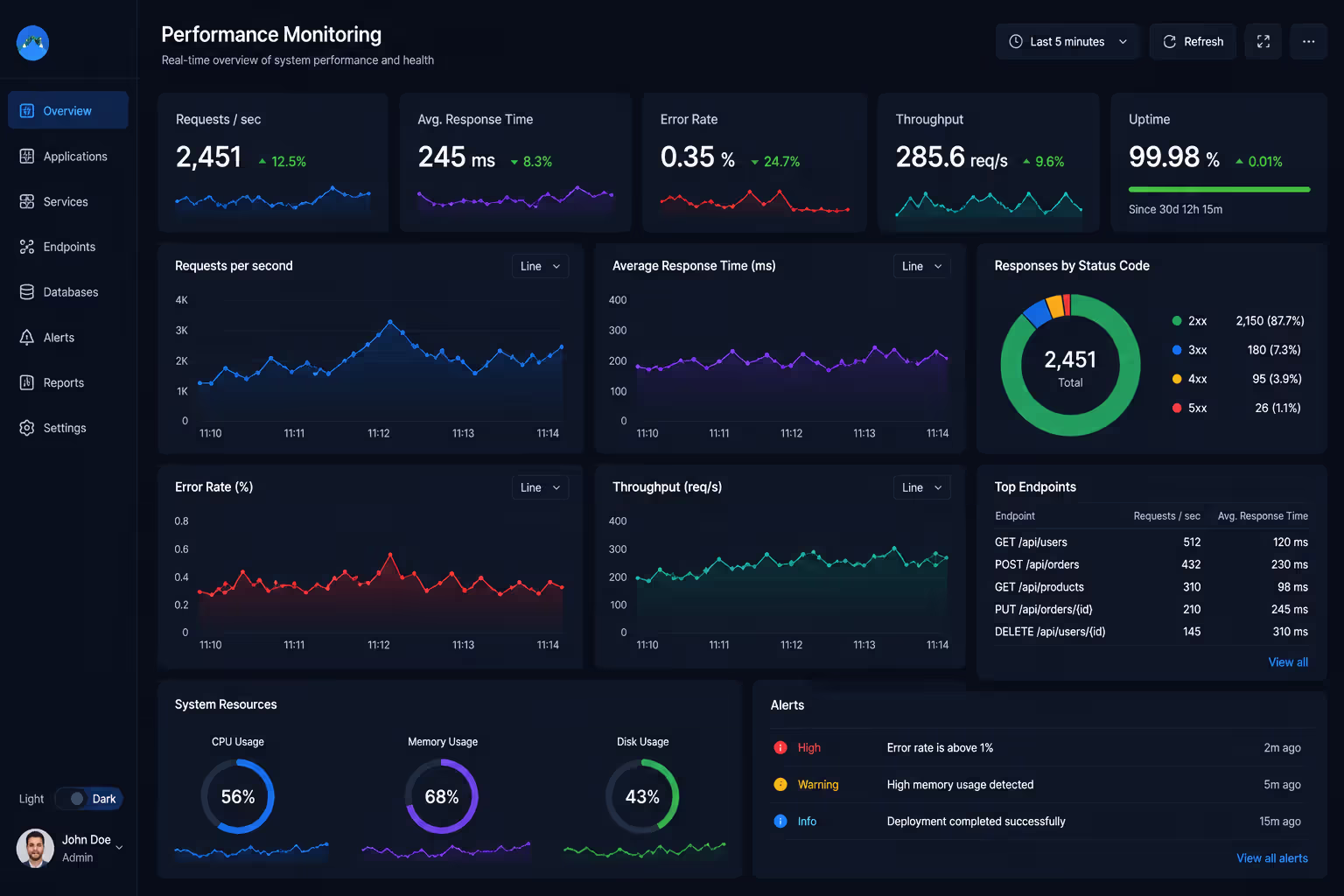The height and width of the screenshot is (896, 1344).
Task: Click the Reports sidebar icon
Action: point(27,382)
